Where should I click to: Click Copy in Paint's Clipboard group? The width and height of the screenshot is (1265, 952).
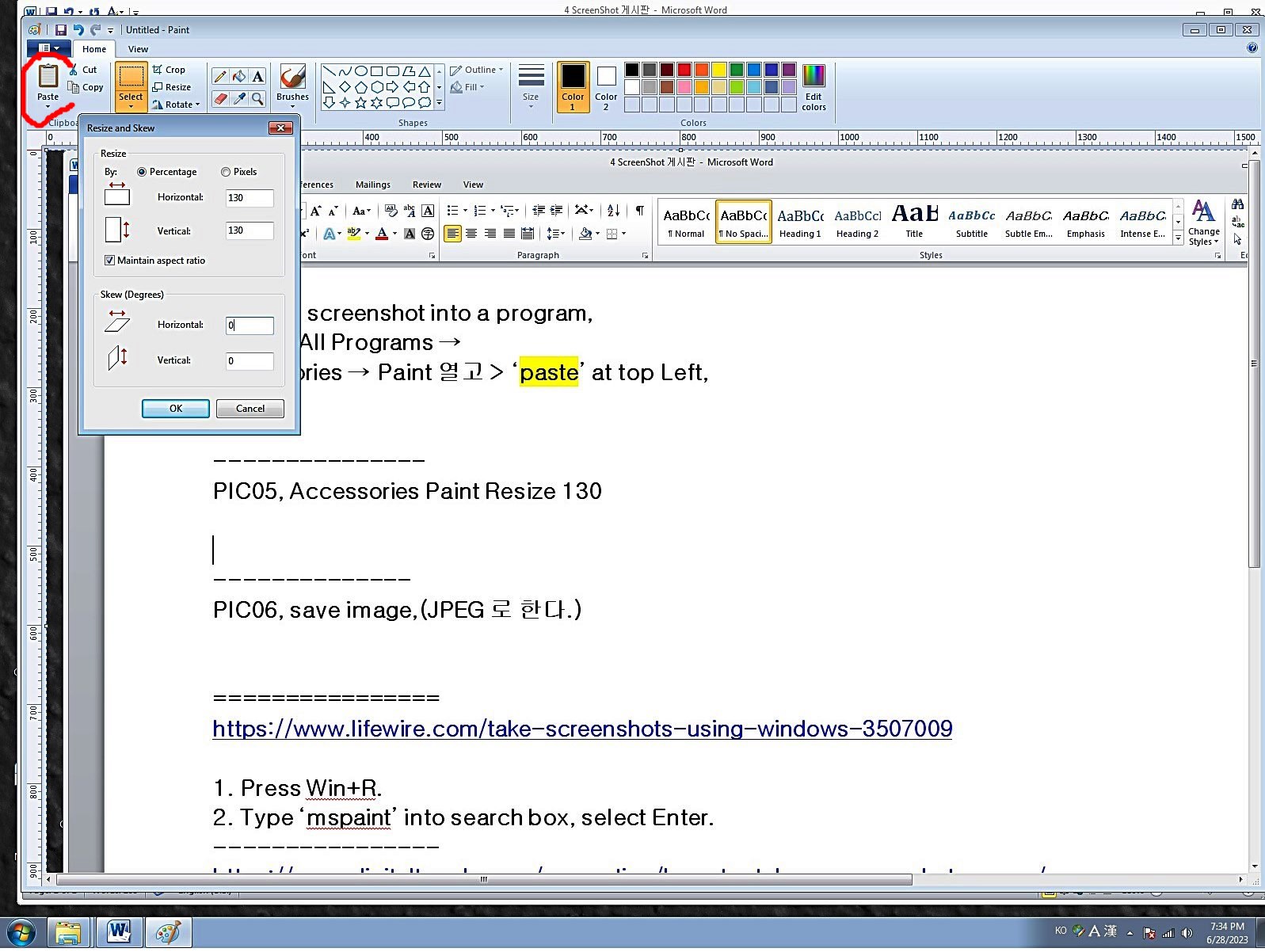click(x=86, y=87)
